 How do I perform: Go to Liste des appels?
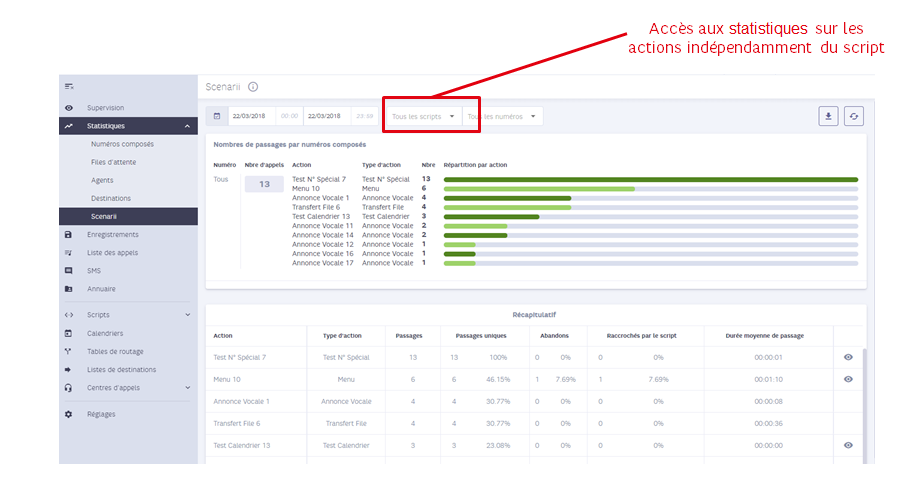tap(112, 253)
